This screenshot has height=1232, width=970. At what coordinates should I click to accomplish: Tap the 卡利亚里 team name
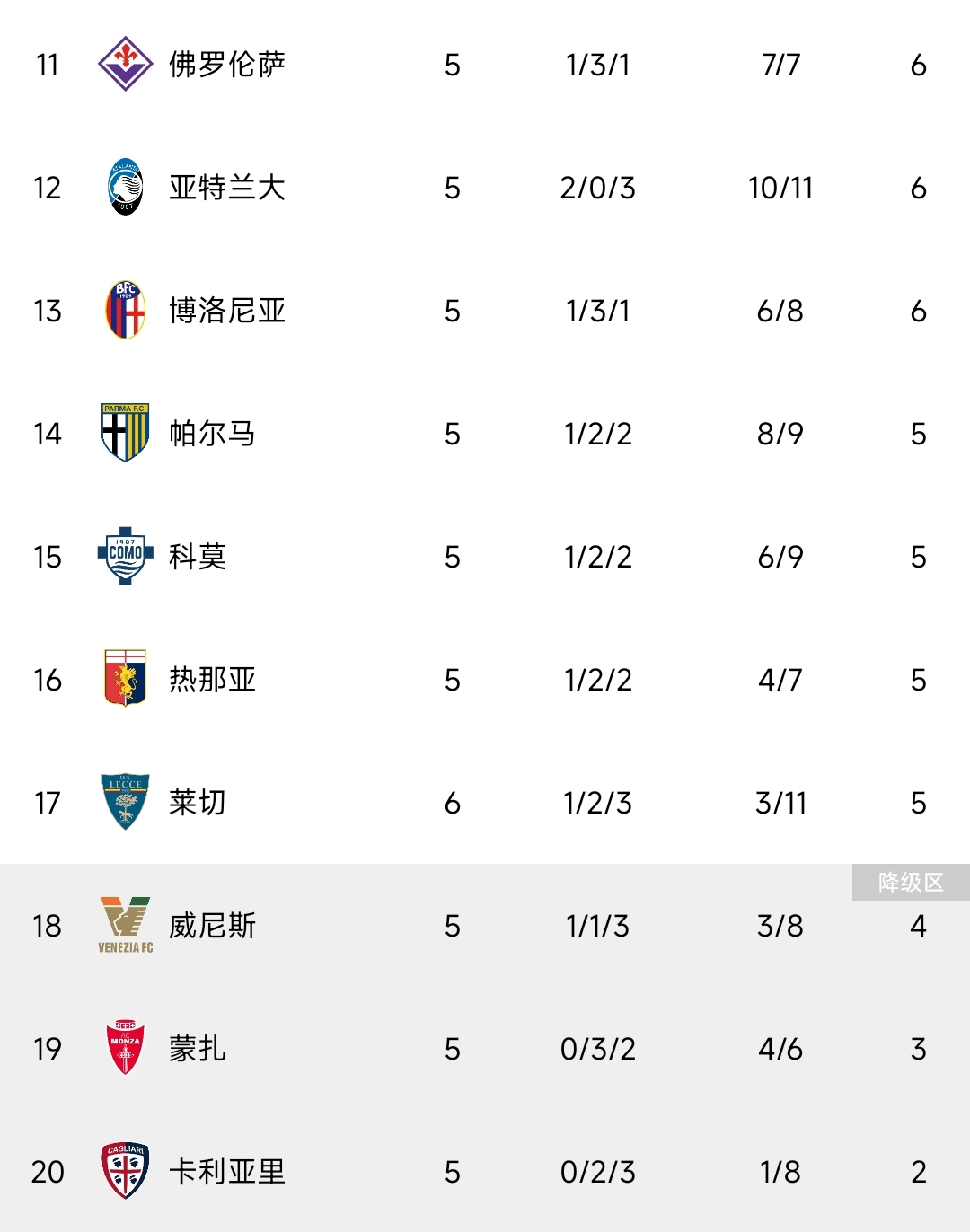pos(227,1172)
